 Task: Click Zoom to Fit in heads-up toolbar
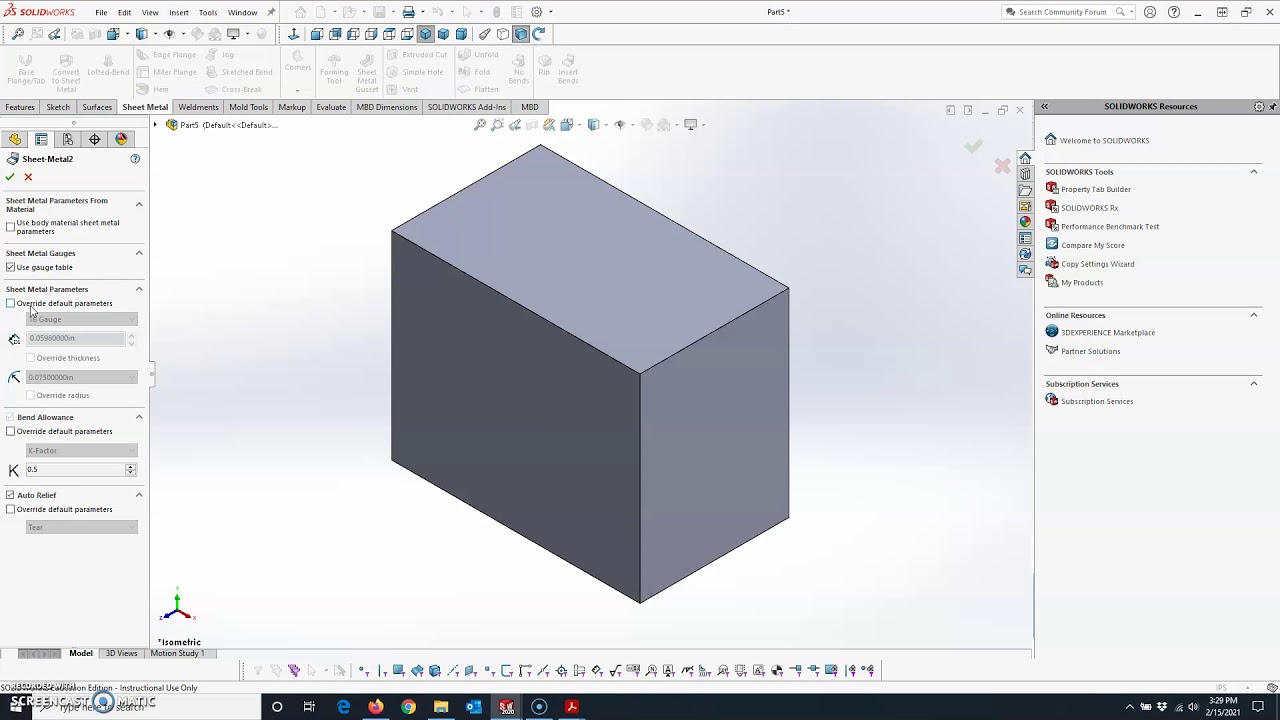(480, 125)
